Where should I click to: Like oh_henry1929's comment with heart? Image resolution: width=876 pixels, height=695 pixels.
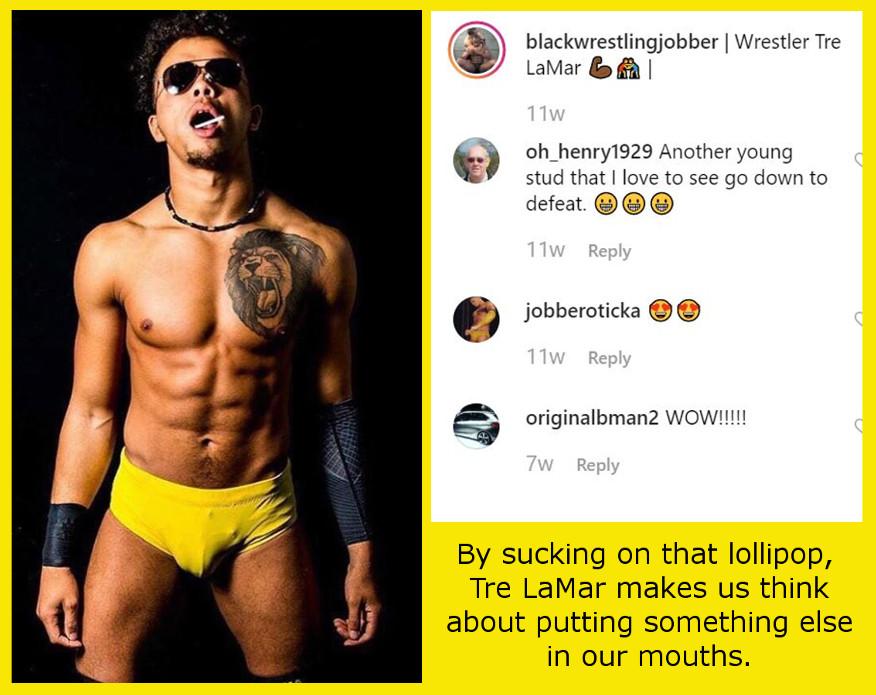(x=859, y=161)
